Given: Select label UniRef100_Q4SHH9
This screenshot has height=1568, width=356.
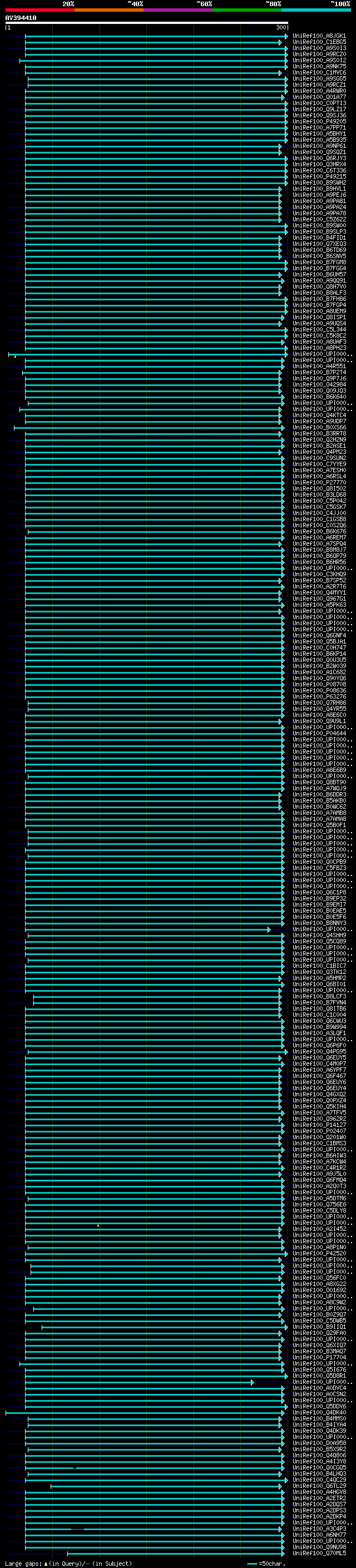Looking at the screenshot, I should [319, 935].
